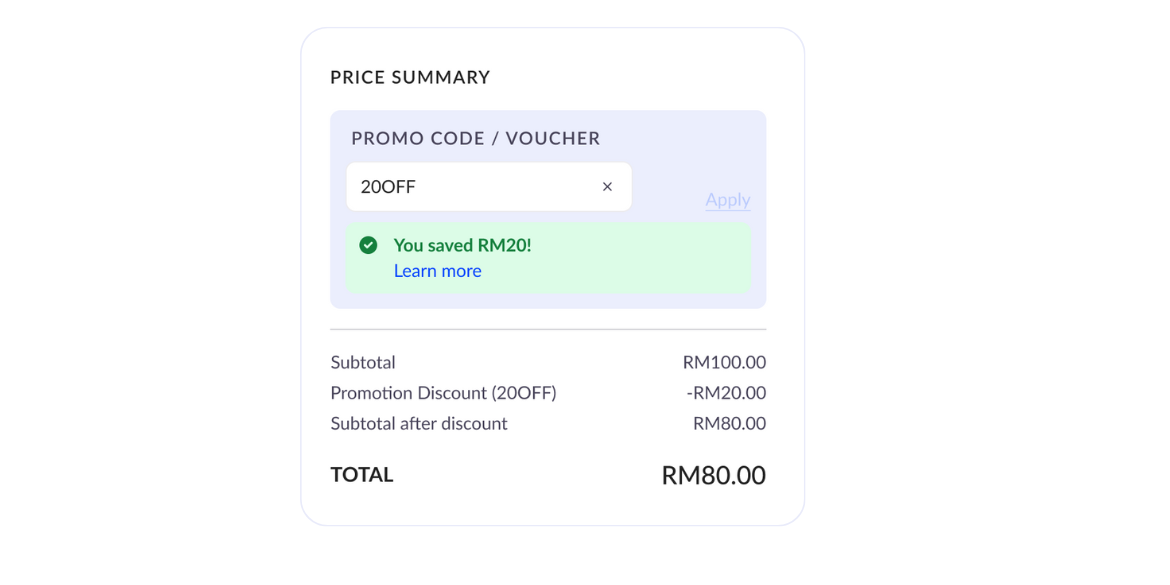
Task: Click the Promotion Discount (20OFF) label
Action: pos(443,393)
